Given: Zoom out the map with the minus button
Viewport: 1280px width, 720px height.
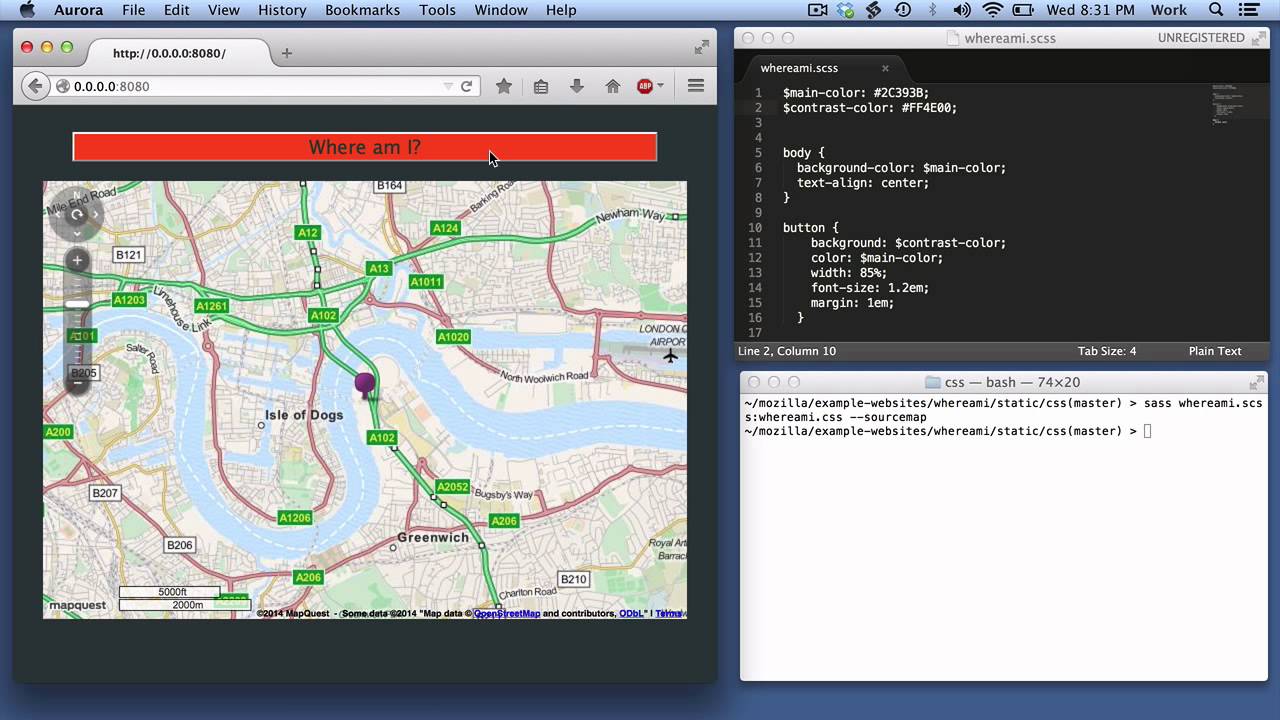Looking at the screenshot, I should pyautogui.click(x=77, y=383).
